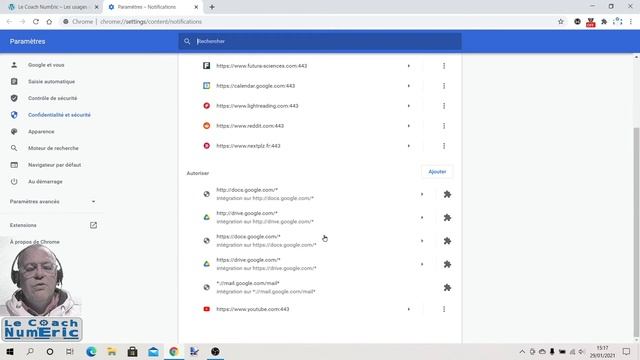
Task: Open Chrome extensions puzzle menu in toolbar
Action: (604, 22)
